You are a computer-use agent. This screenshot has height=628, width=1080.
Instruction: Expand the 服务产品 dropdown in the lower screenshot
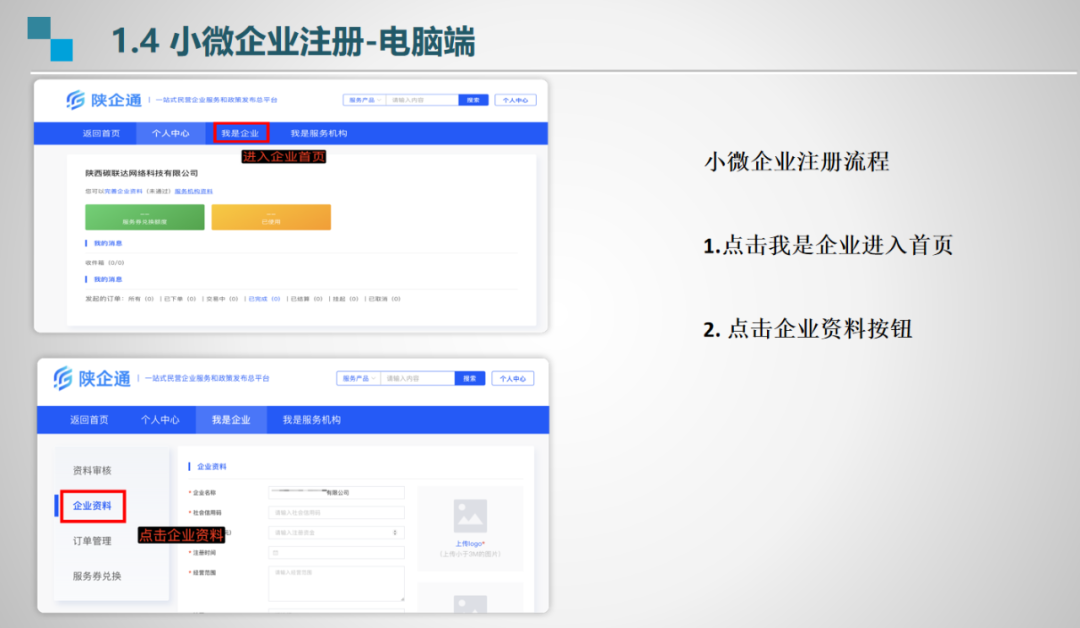point(358,379)
